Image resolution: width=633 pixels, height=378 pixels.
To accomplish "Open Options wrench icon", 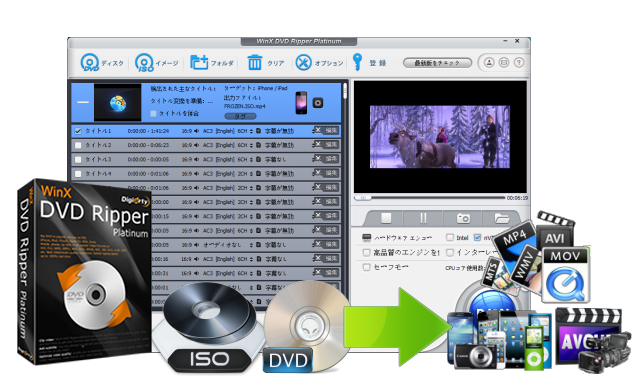I will tap(303, 63).
